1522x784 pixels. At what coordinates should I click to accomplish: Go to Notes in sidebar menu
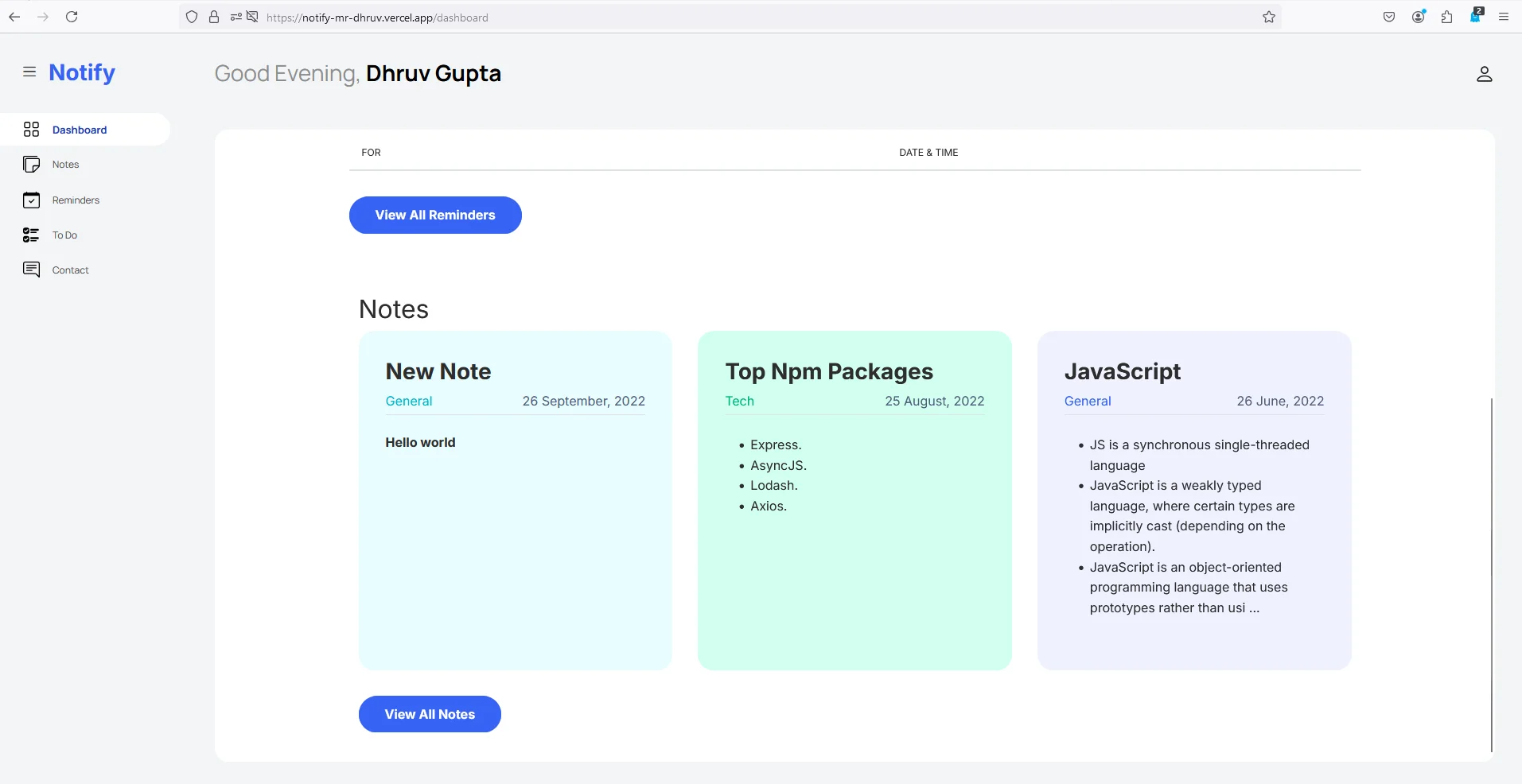[x=66, y=165]
